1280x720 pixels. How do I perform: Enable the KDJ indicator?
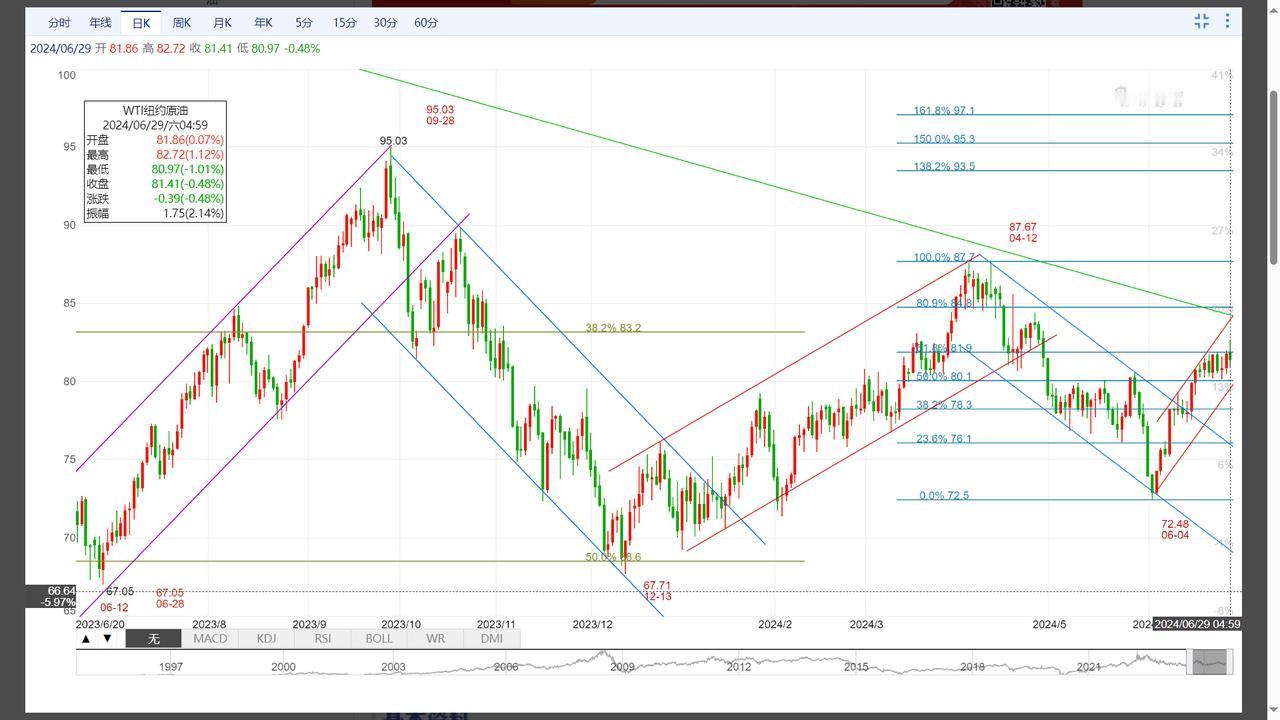pyautogui.click(x=266, y=638)
